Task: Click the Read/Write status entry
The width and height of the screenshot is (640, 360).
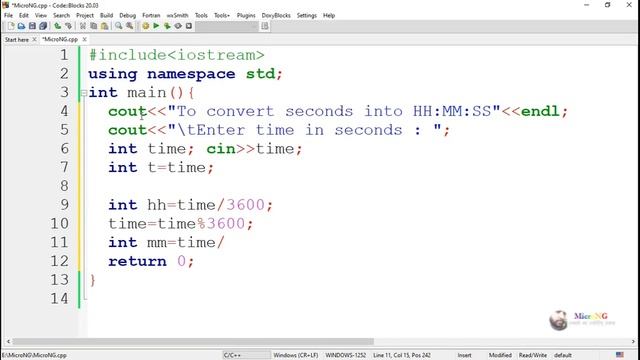Action: point(533,355)
